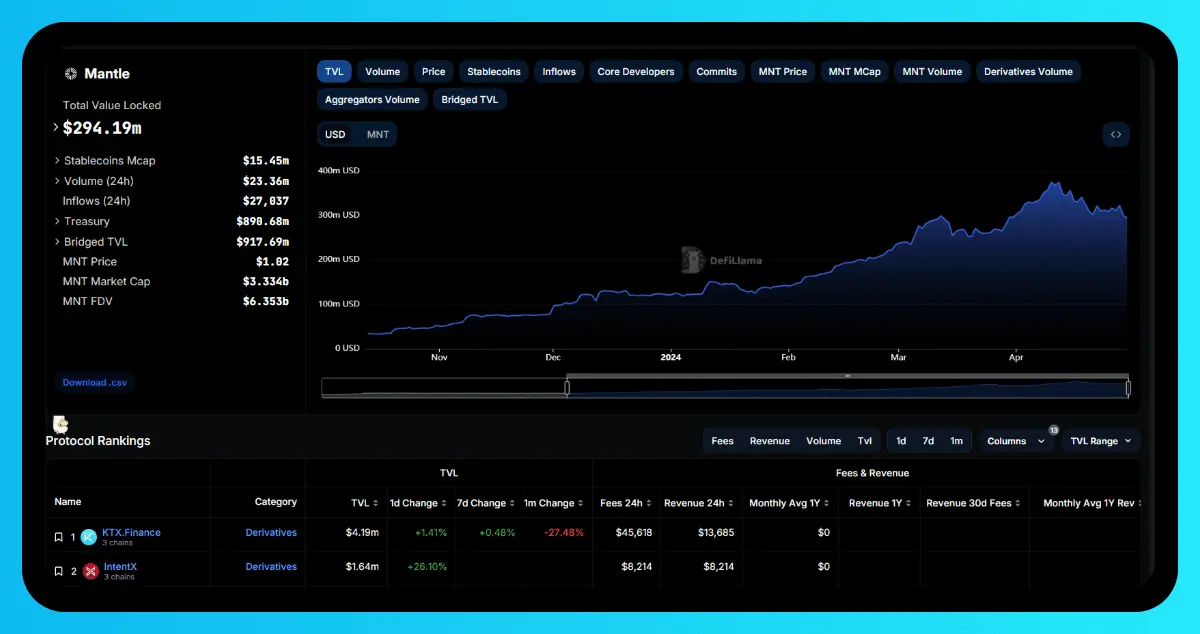Bookmark the IntentX protocol row
The image size is (1200, 634).
[58, 572]
